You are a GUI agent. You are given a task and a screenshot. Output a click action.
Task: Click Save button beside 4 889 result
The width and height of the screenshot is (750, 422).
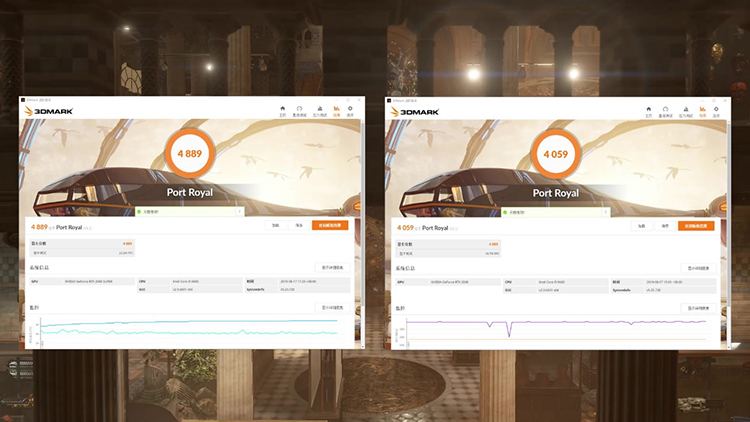pyautogui.click(x=299, y=225)
